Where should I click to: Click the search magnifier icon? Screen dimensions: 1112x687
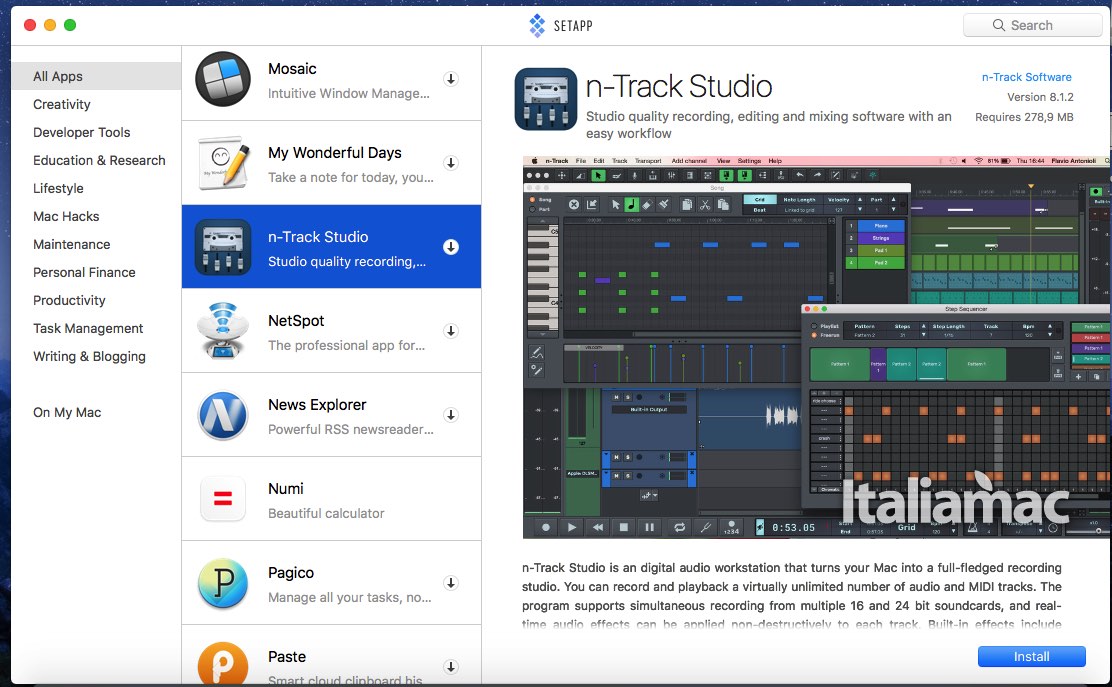(999, 25)
